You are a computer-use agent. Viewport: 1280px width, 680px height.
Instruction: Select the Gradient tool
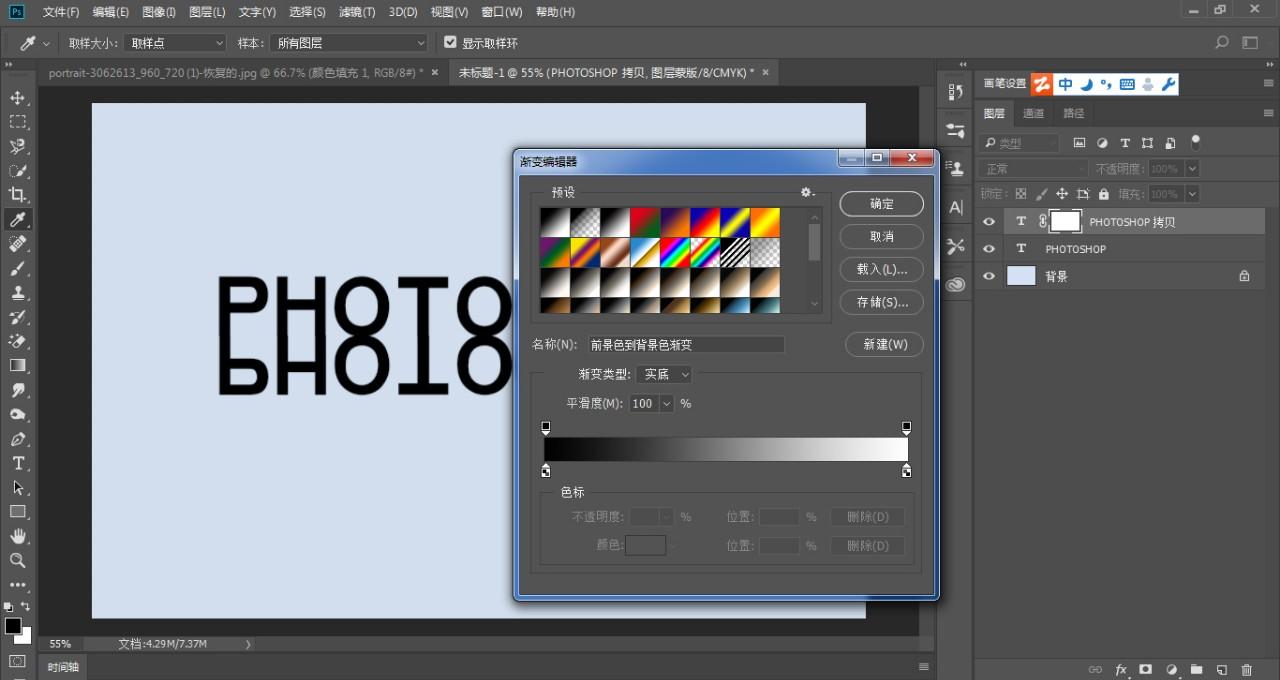point(18,366)
